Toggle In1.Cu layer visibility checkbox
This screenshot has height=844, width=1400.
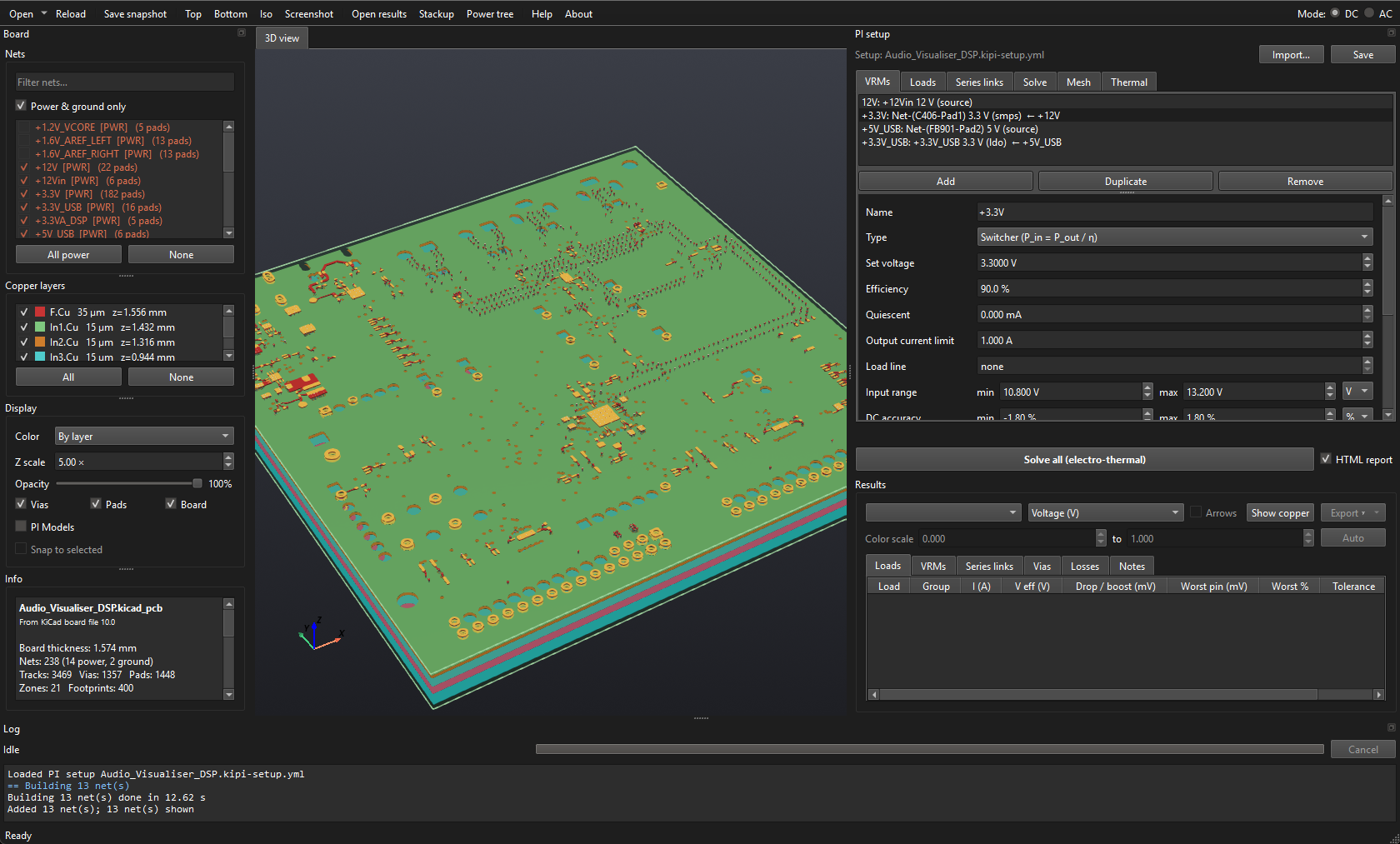[x=24, y=327]
